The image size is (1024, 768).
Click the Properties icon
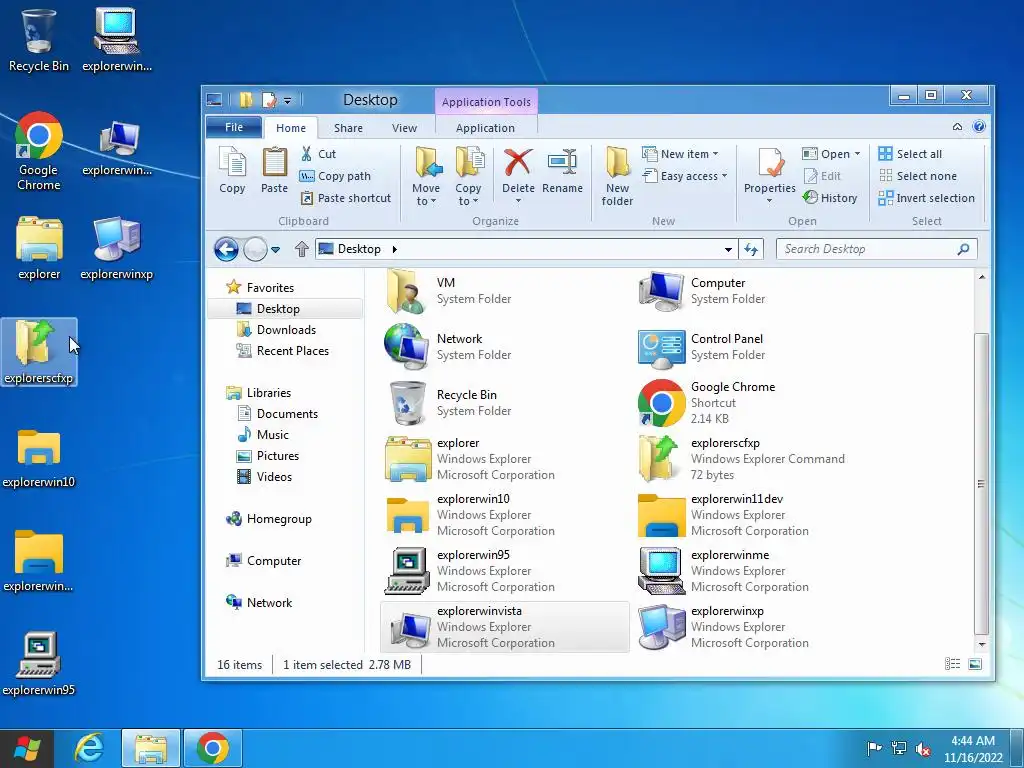tap(770, 164)
